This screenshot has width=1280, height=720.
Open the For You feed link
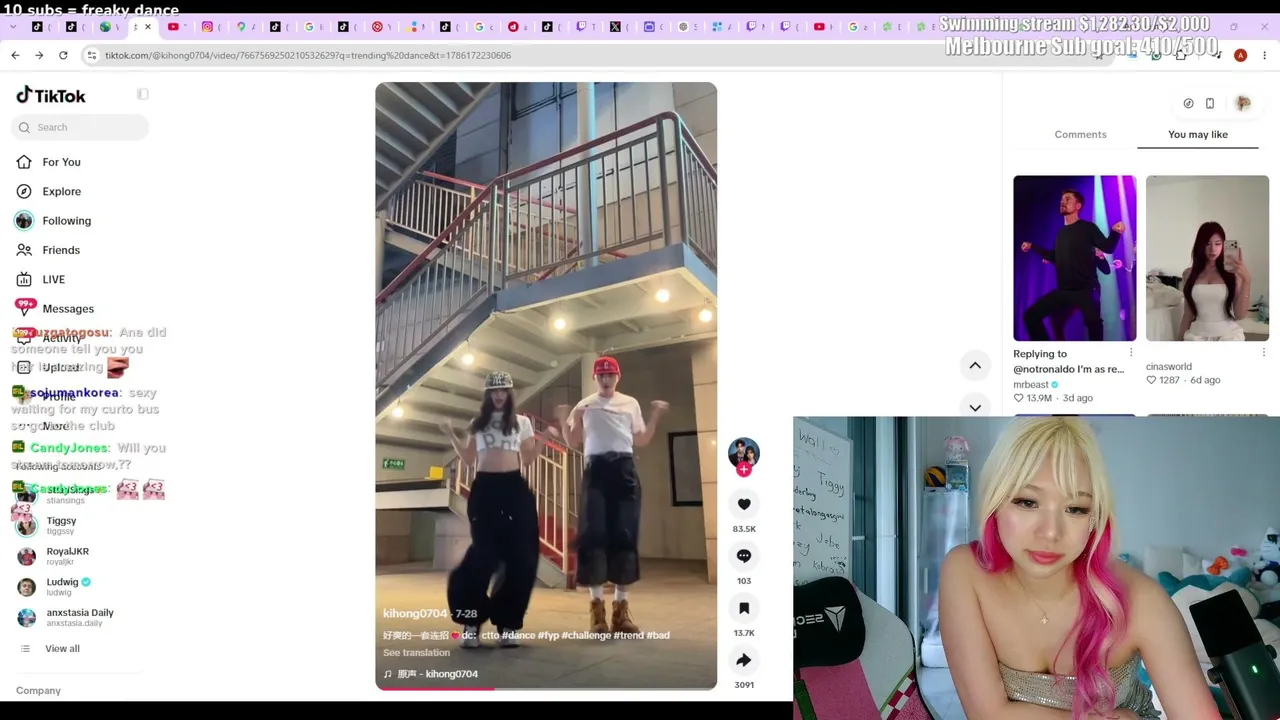click(x=61, y=162)
